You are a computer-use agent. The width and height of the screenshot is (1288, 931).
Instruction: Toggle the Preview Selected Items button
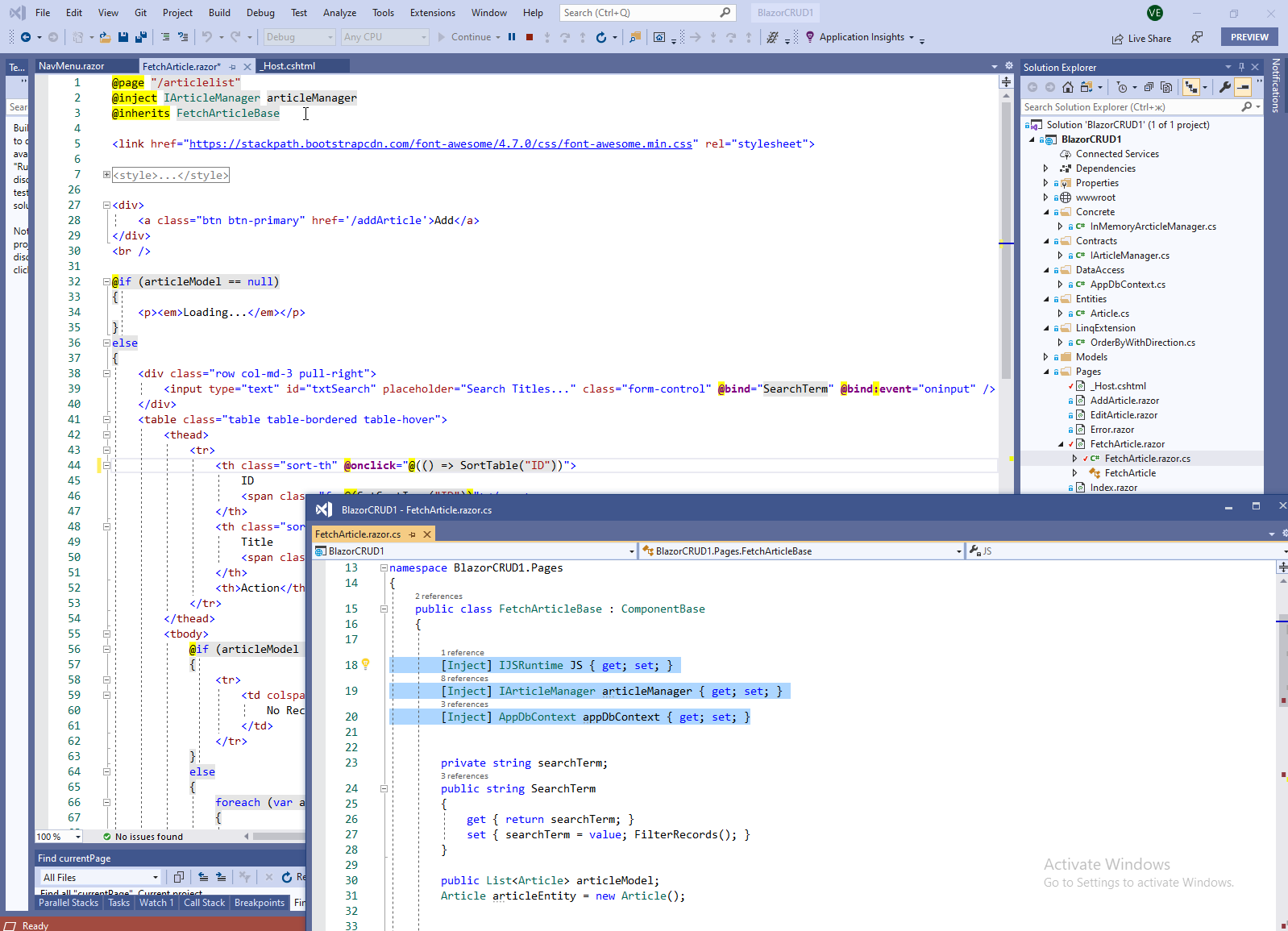1244,87
